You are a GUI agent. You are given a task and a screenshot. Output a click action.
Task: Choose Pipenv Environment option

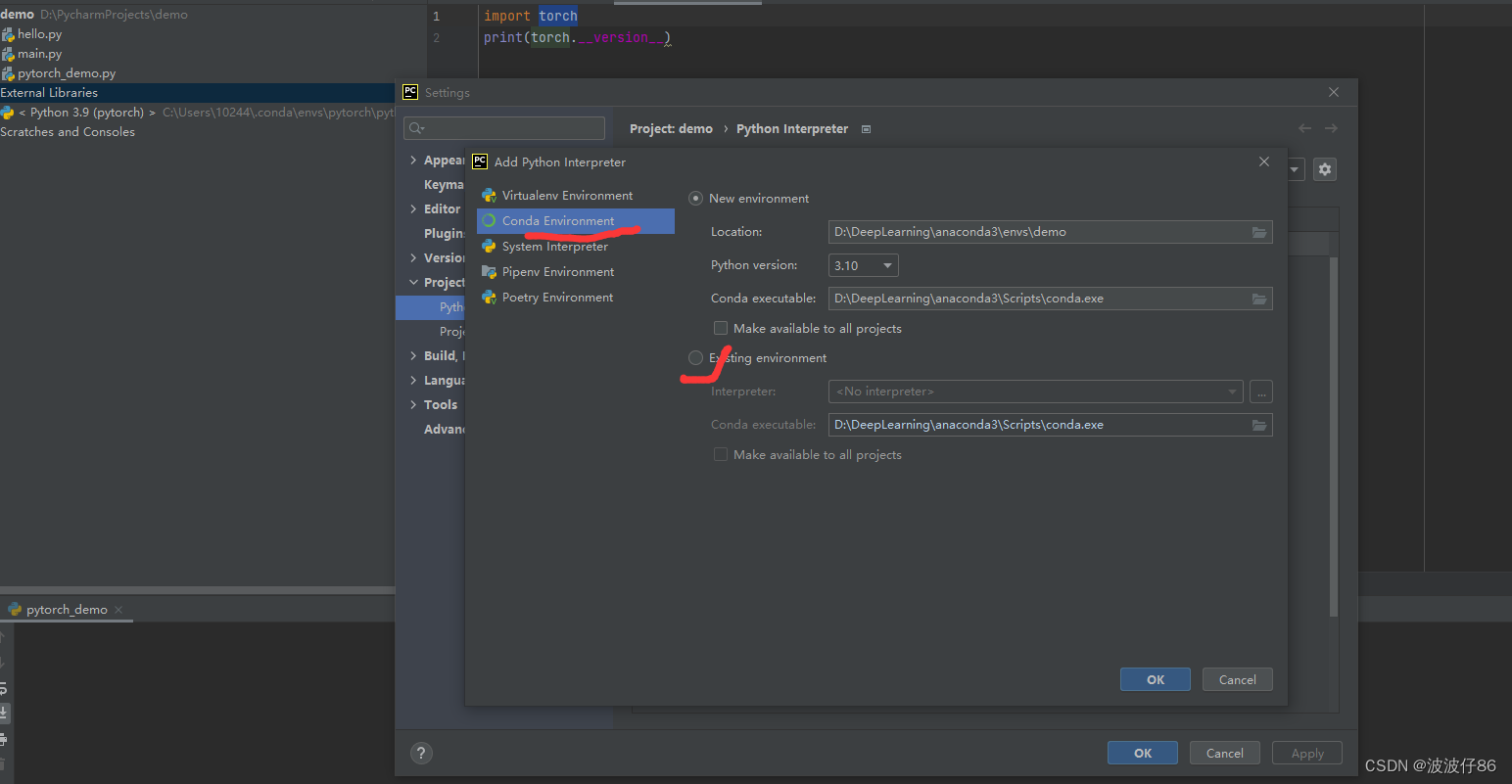[575, 272]
